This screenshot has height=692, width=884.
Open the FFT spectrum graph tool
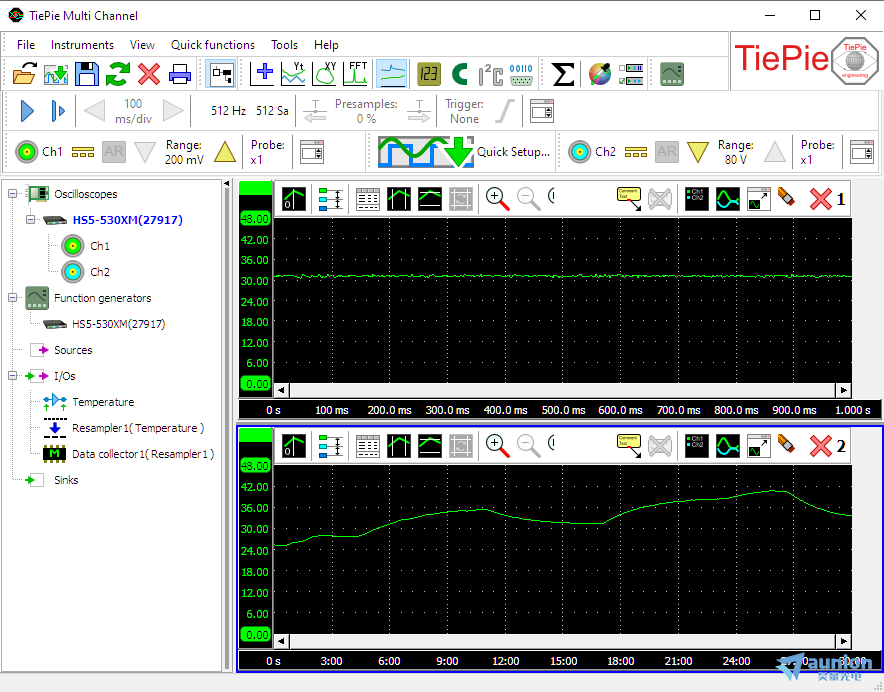(357, 74)
